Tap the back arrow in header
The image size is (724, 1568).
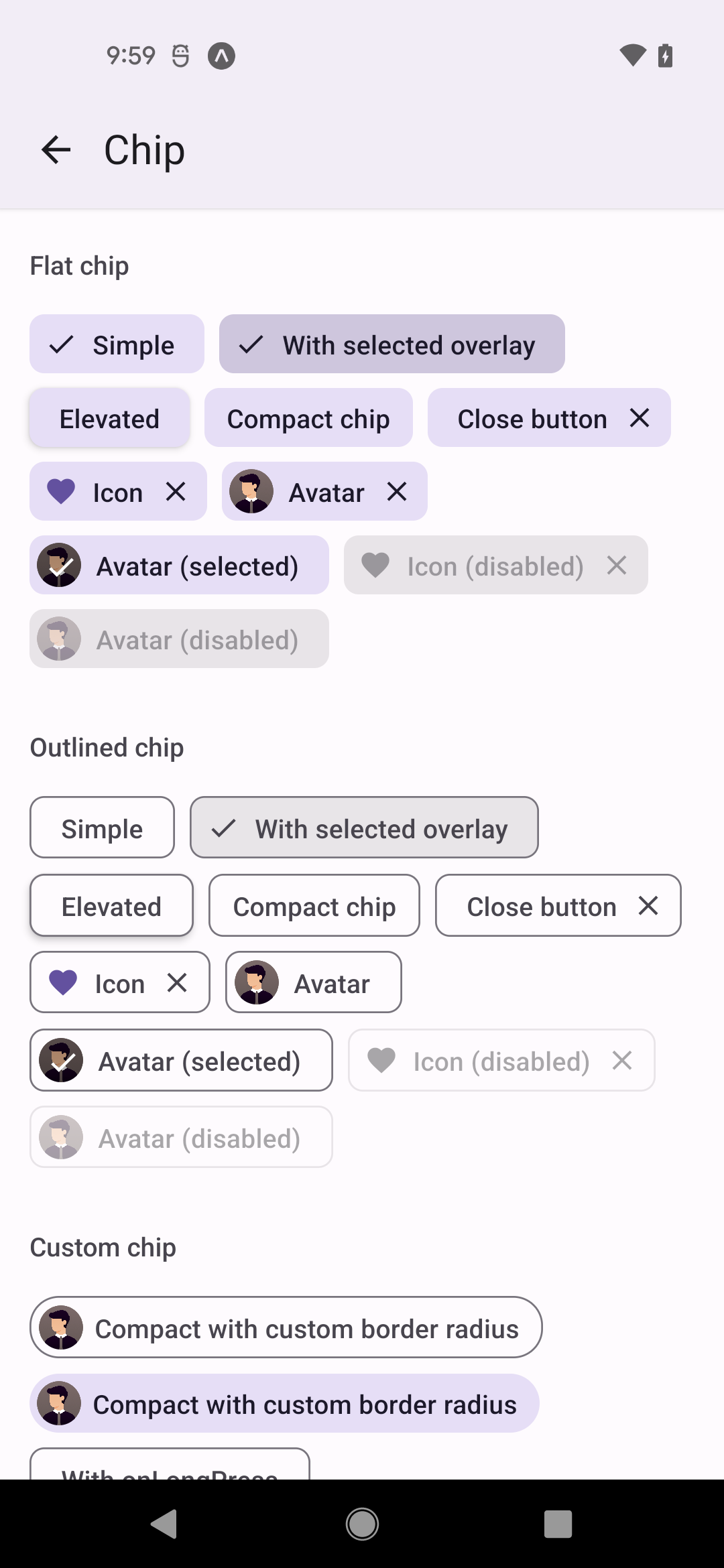(x=56, y=149)
